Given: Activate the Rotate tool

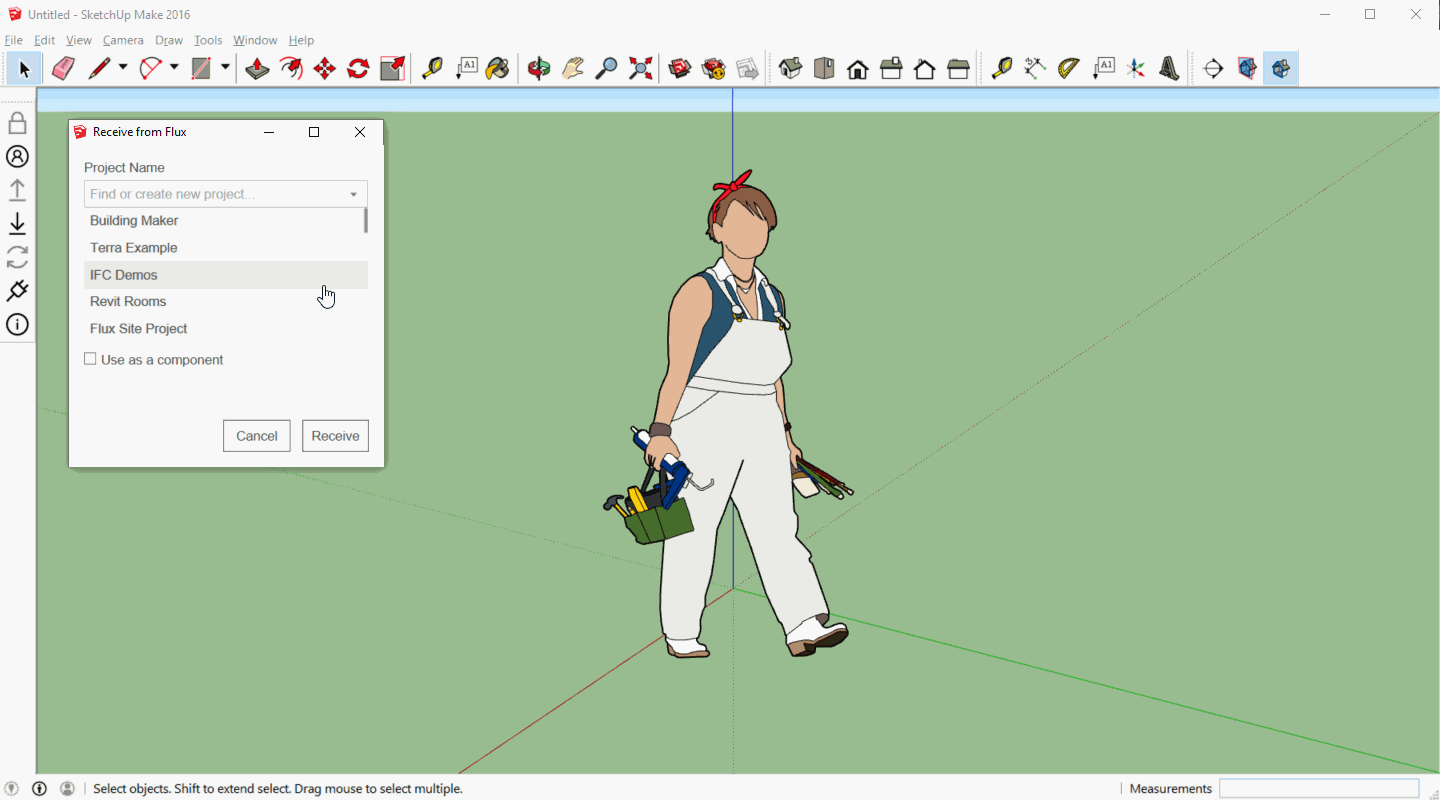Looking at the screenshot, I should click(358, 68).
